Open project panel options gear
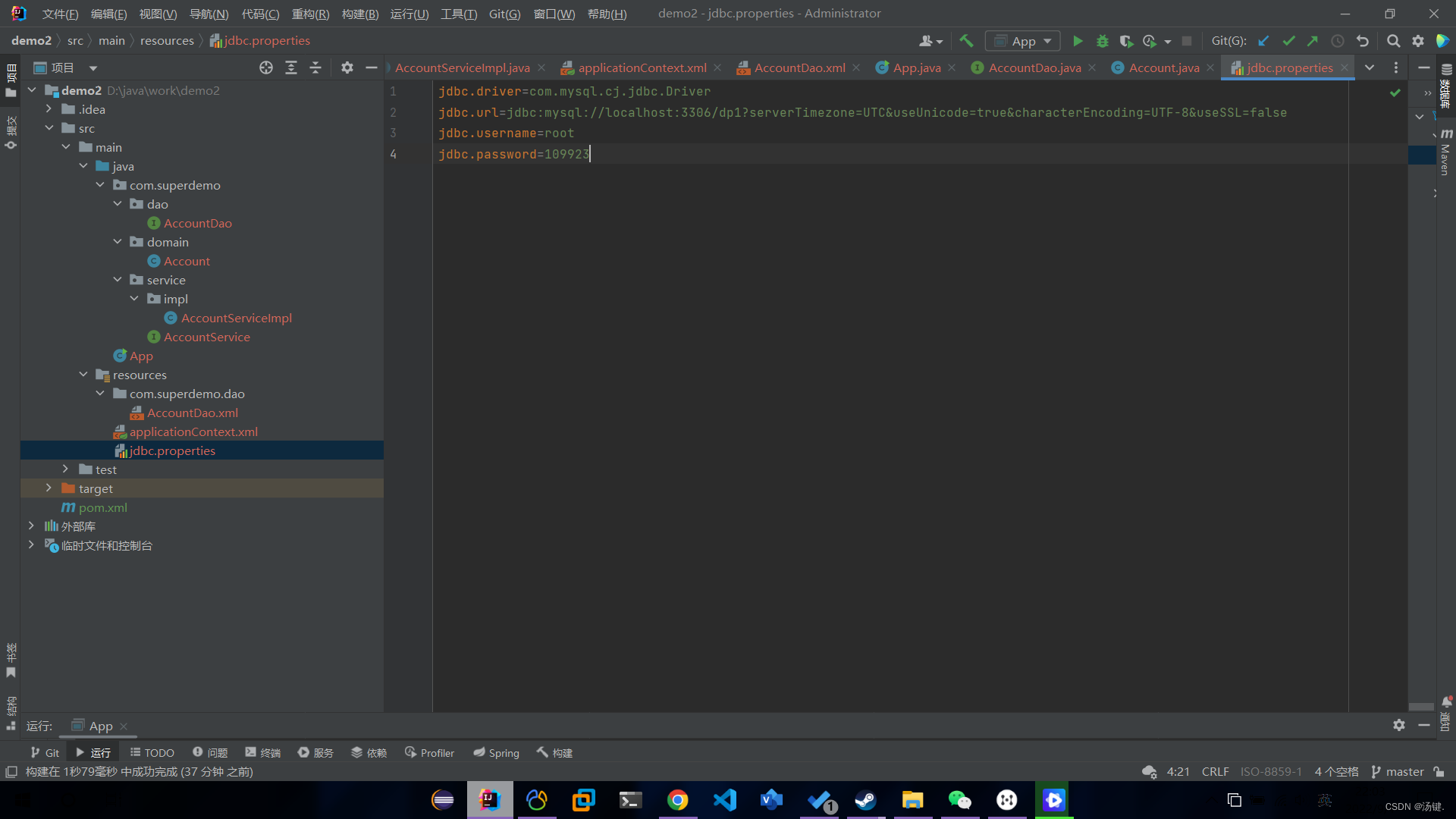 click(x=347, y=67)
